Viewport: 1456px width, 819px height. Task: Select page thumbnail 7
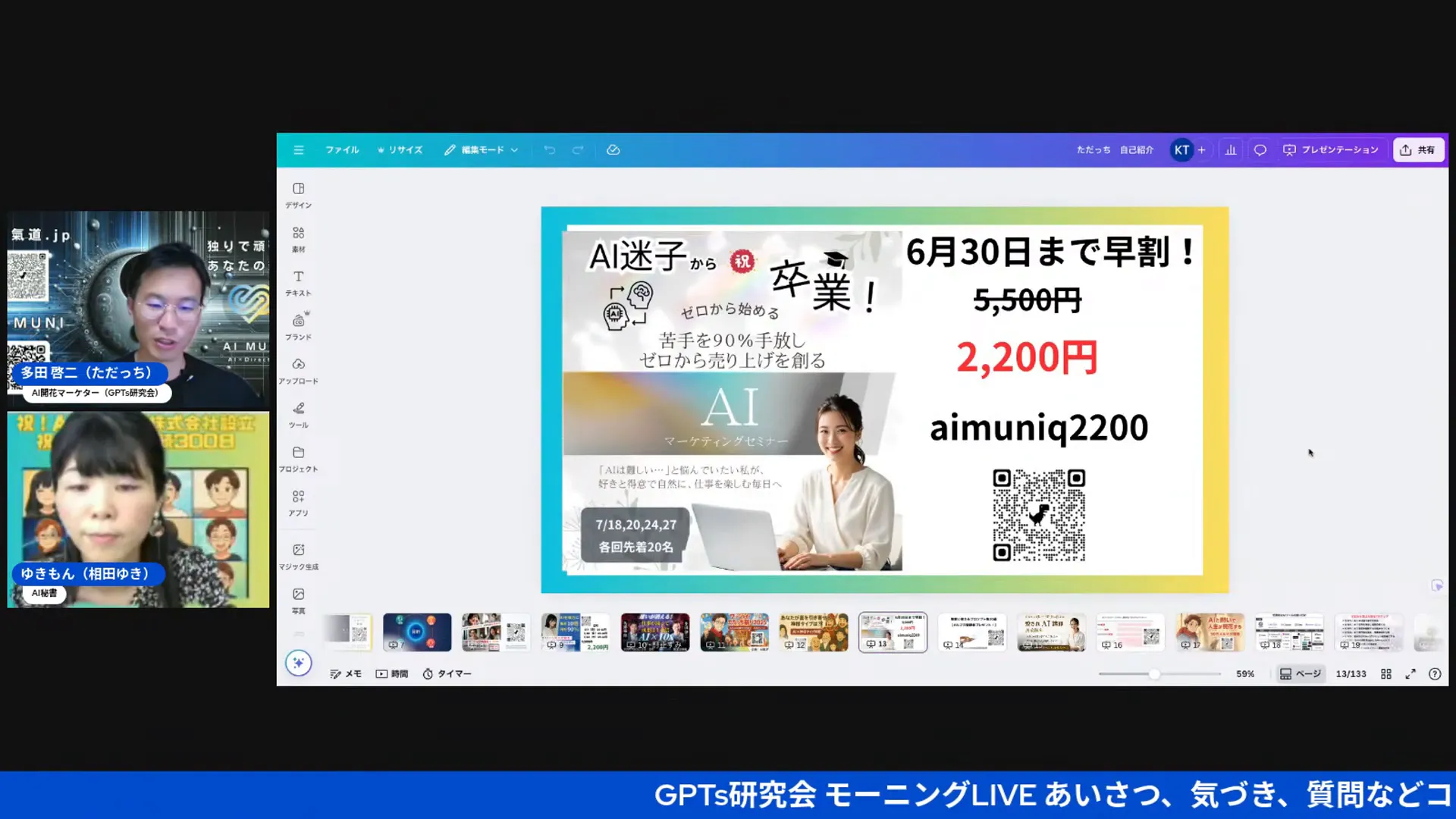(x=417, y=632)
